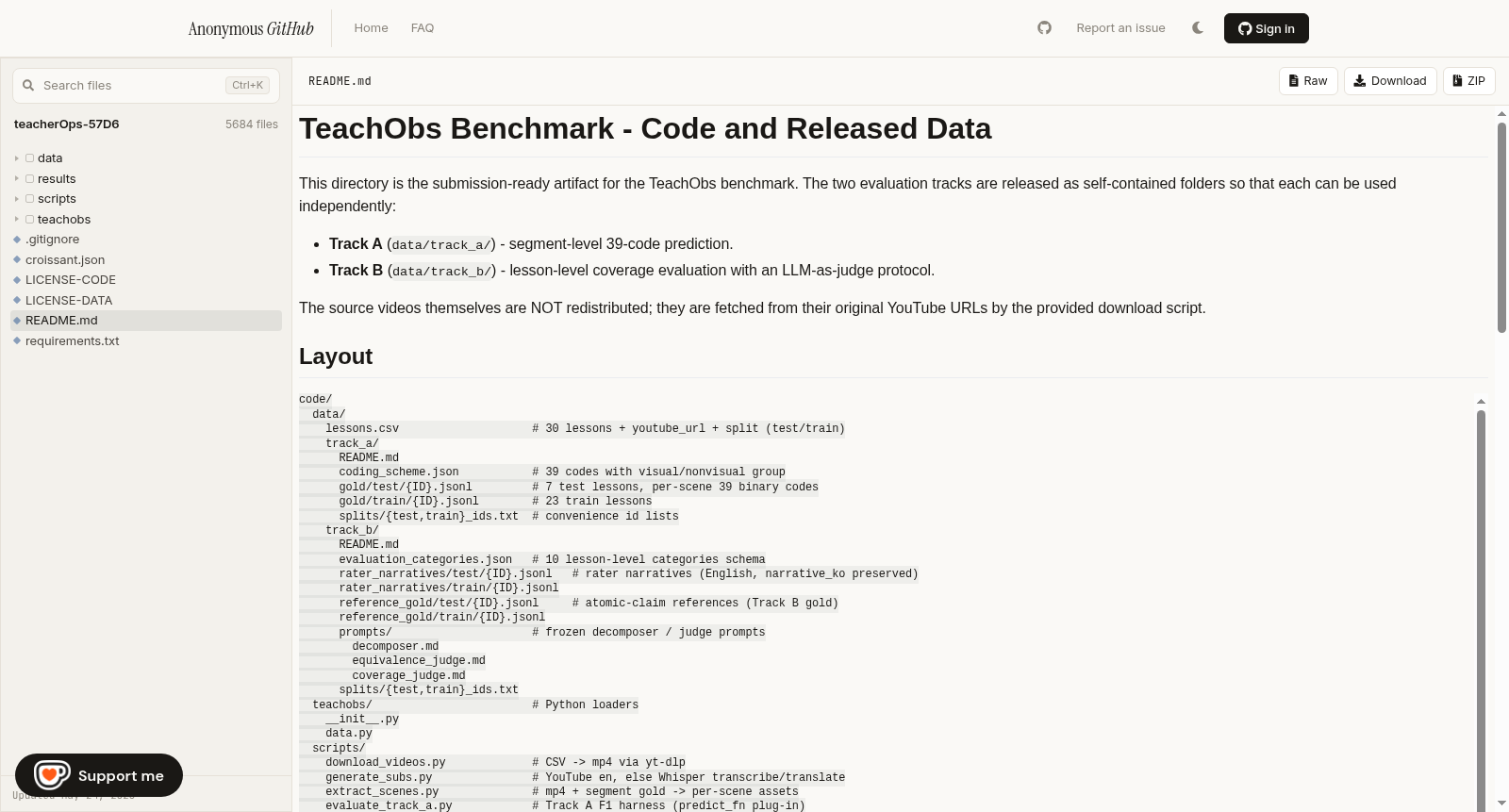Click the croissant.json file diamond icon
1509x812 pixels.
pyautogui.click(x=17, y=260)
